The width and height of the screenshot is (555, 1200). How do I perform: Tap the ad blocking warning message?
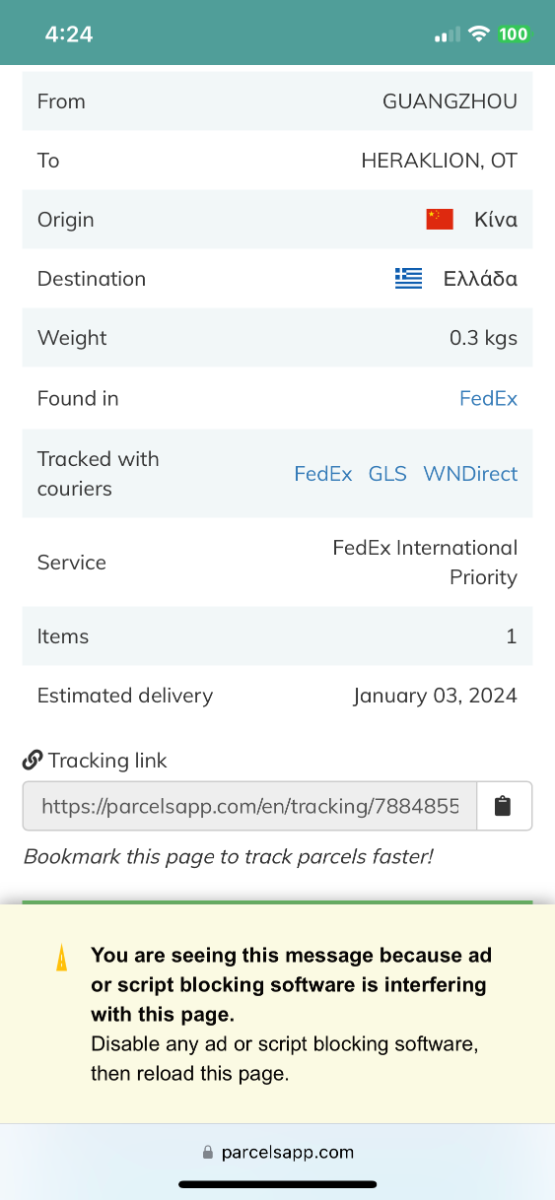[290, 1016]
